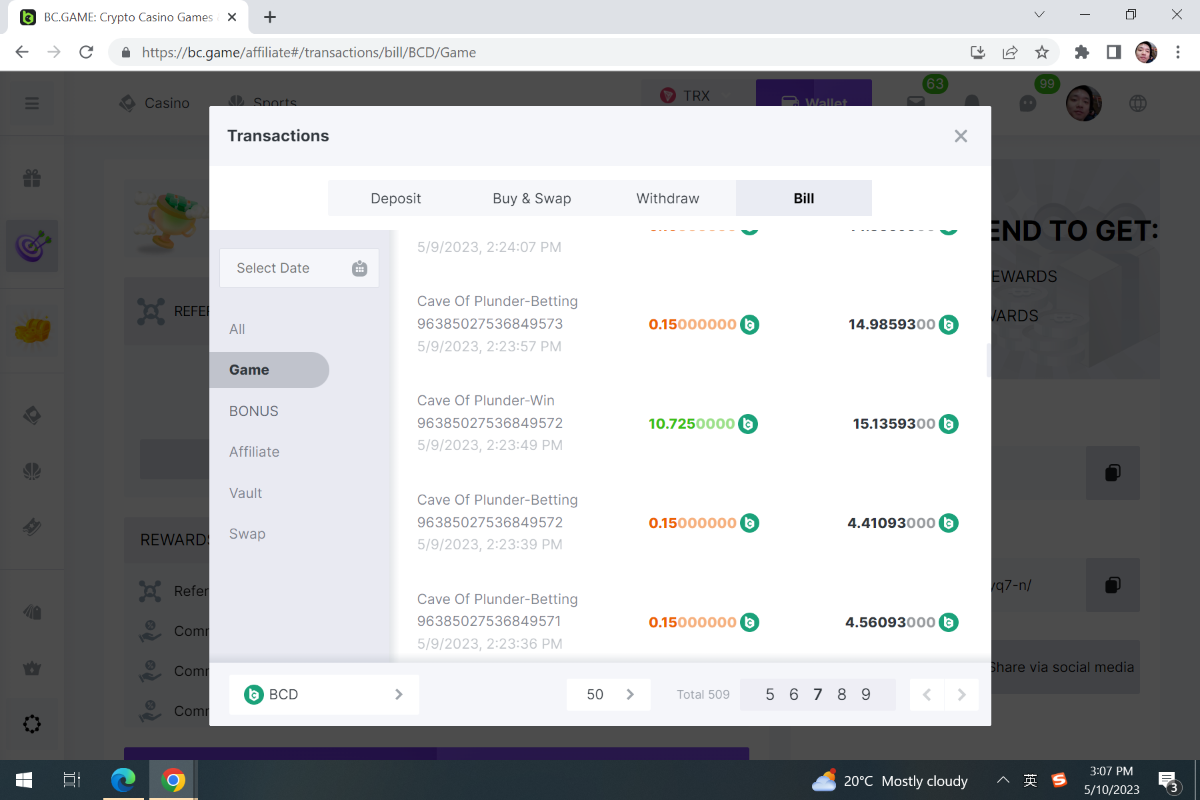The width and height of the screenshot is (1200, 800).
Task: Open the Chrome extensions puzzle icon
Action: (x=1081, y=52)
